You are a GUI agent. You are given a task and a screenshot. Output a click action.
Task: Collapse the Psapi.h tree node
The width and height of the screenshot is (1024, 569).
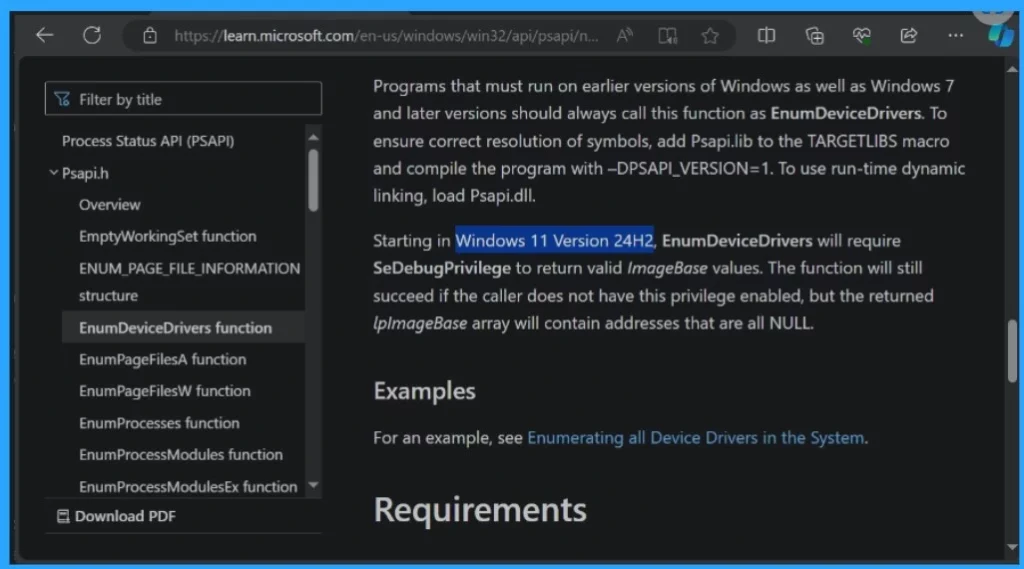click(54, 172)
